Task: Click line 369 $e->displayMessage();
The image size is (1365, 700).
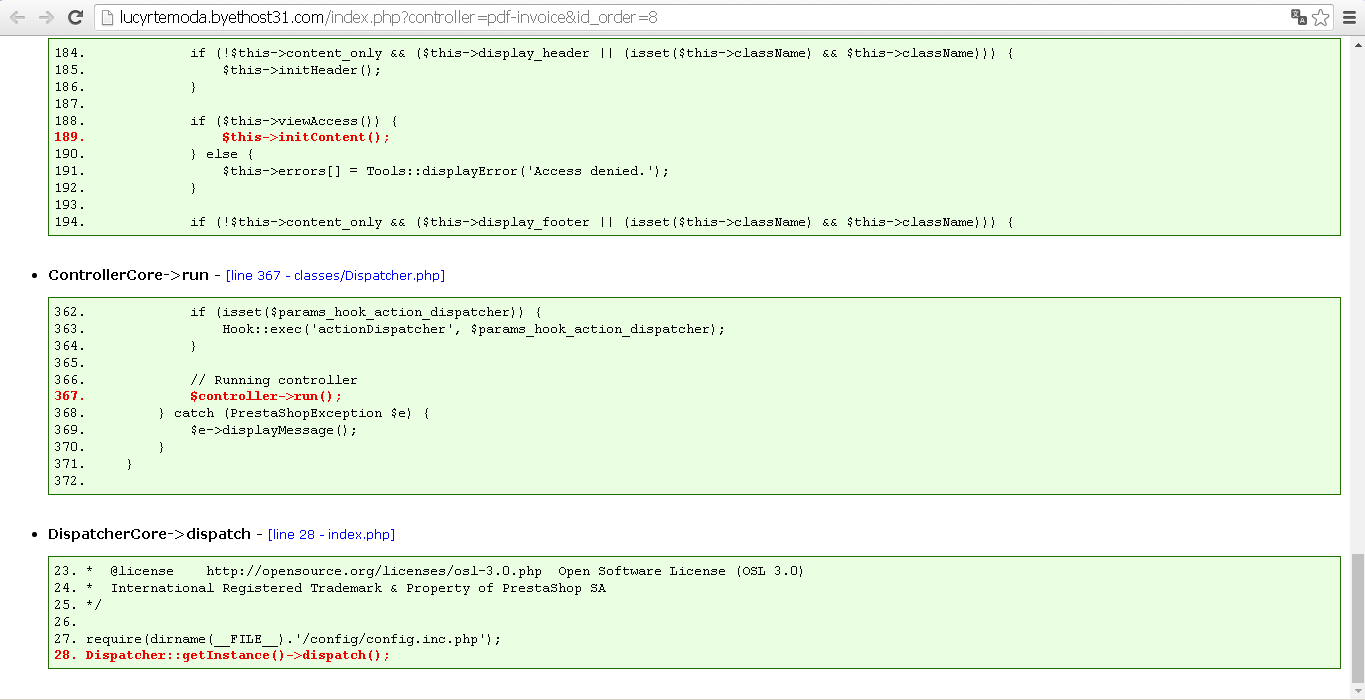Action: coord(274,430)
